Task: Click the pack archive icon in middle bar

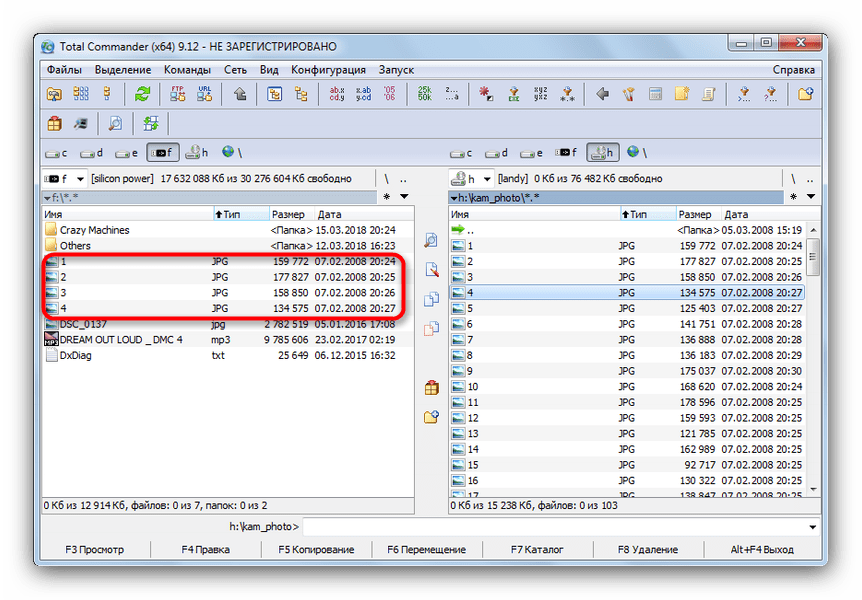Action: [432, 388]
